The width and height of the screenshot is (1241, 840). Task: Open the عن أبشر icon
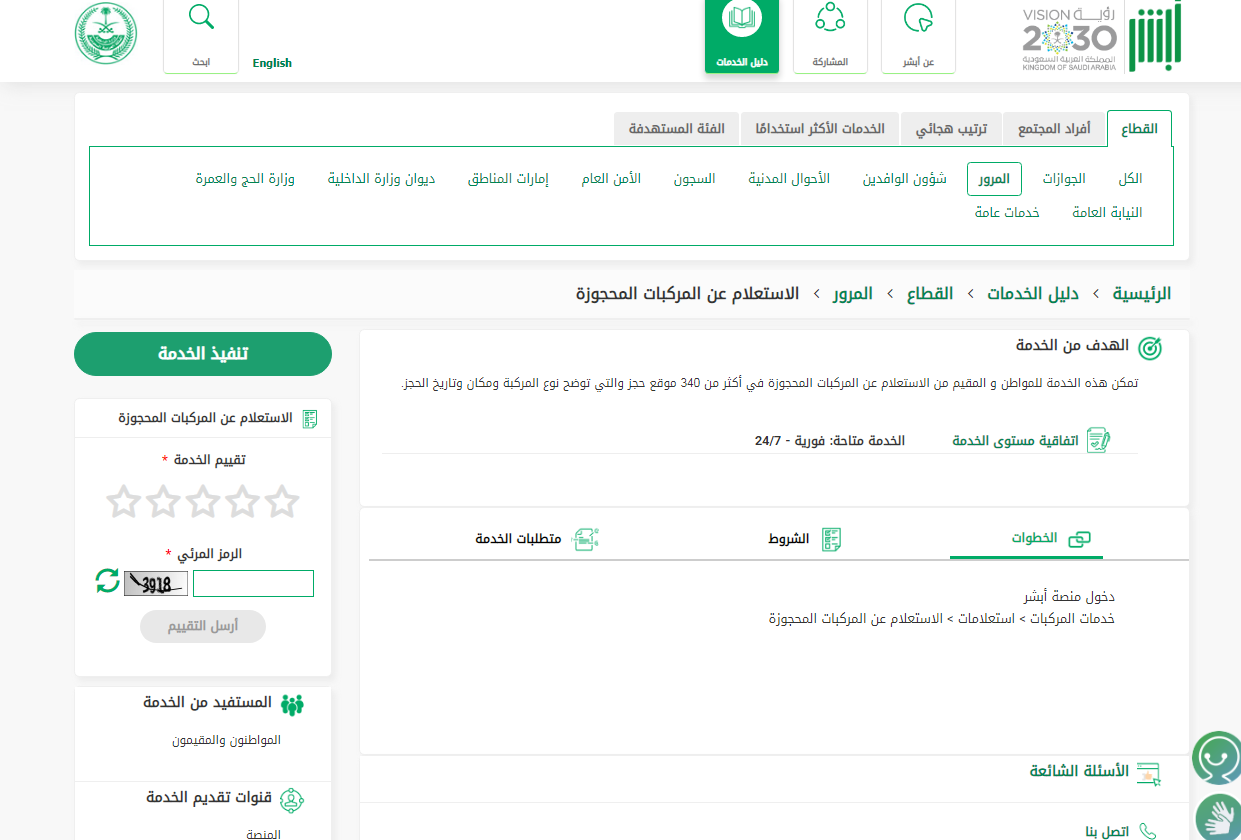tap(917, 19)
